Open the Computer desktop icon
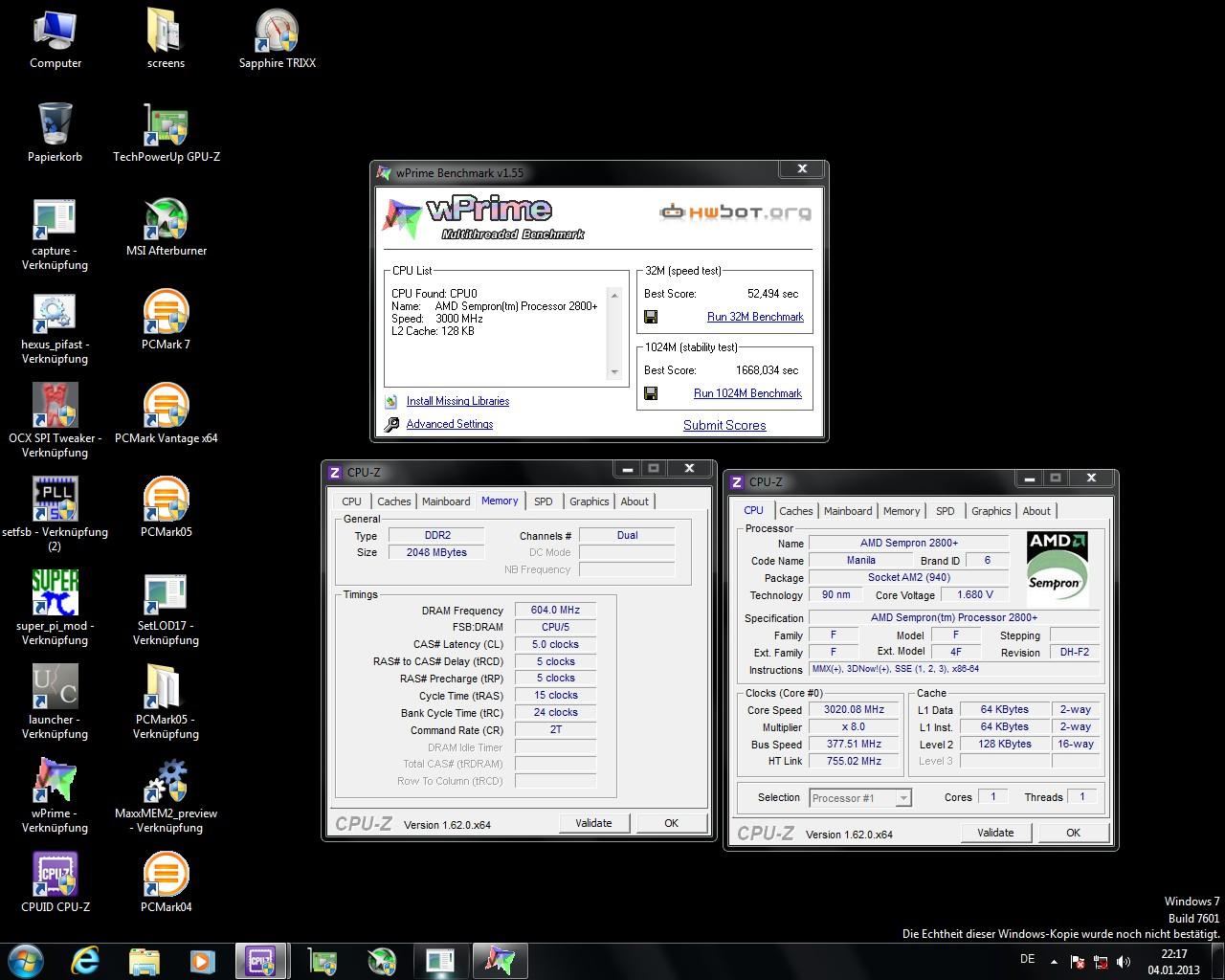The width and height of the screenshot is (1225, 980). [56, 38]
